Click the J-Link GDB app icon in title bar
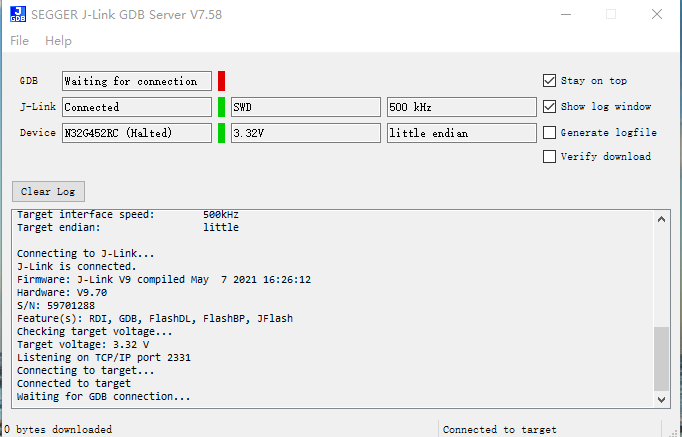The width and height of the screenshot is (682, 437). (18, 14)
